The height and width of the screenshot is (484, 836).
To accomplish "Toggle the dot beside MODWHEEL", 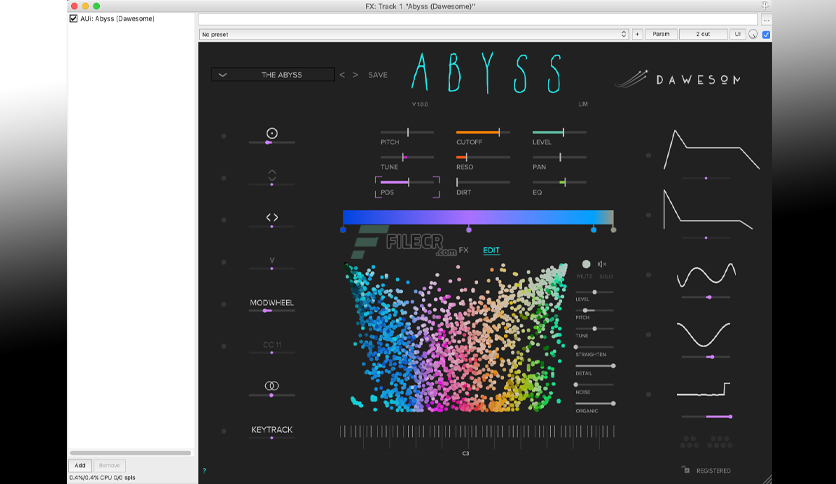I will (224, 304).
